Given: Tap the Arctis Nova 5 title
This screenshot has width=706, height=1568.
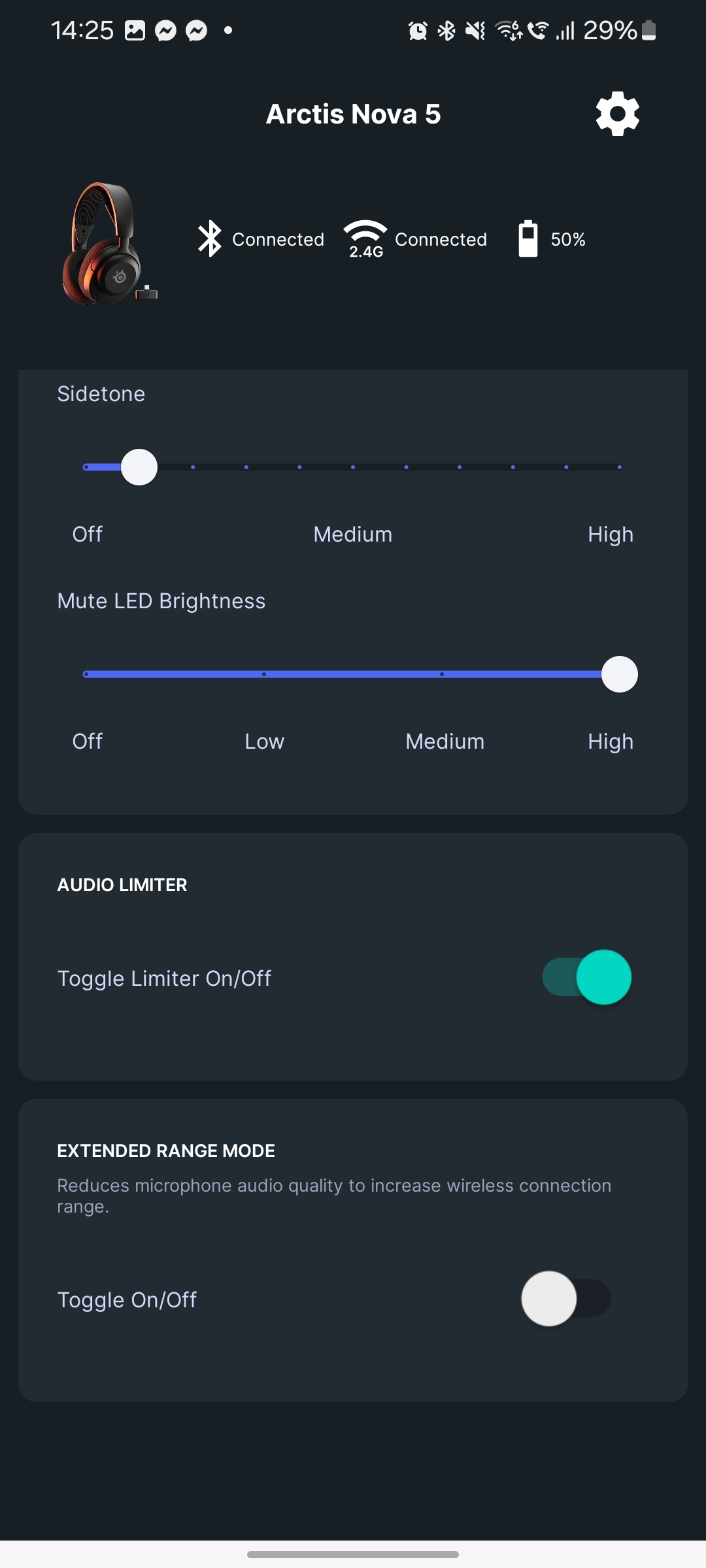Looking at the screenshot, I should click(x=353, y=114).
